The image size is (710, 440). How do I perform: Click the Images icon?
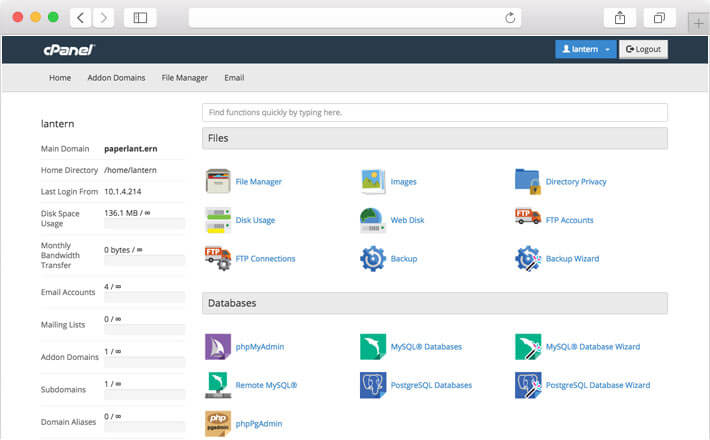point(373,181)
